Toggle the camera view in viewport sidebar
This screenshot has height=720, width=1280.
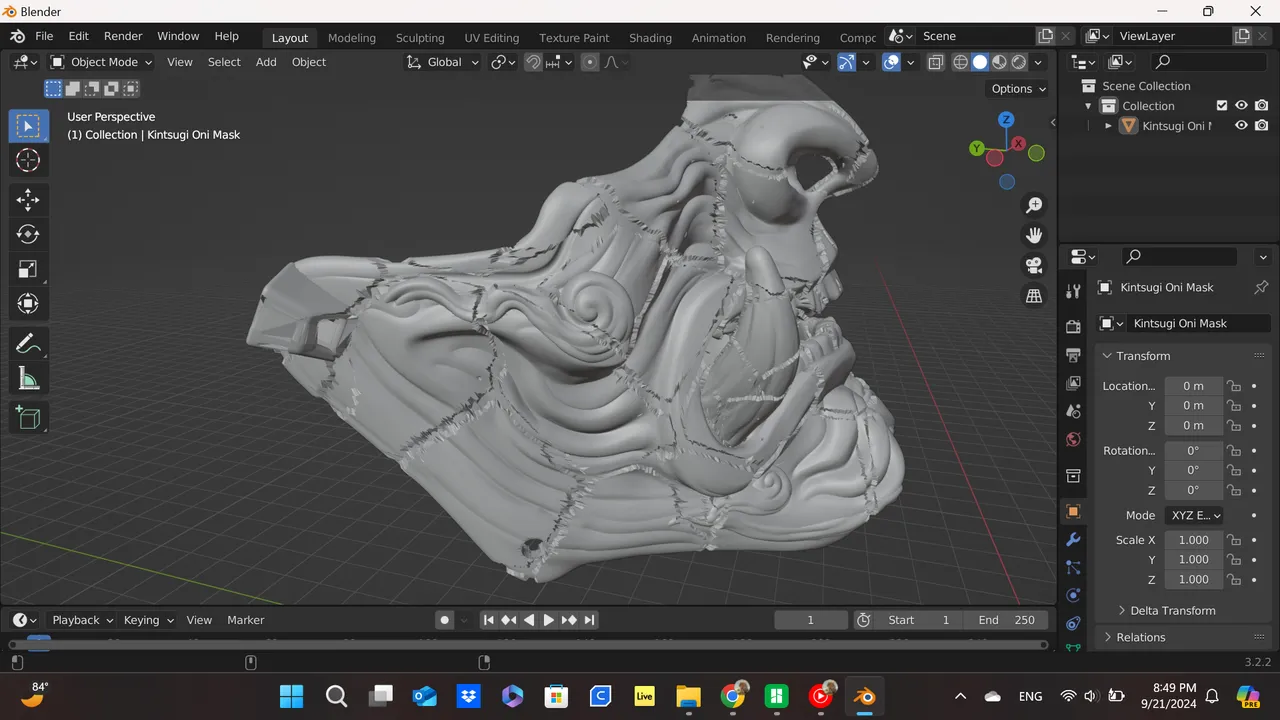[x=1034, y=265]
